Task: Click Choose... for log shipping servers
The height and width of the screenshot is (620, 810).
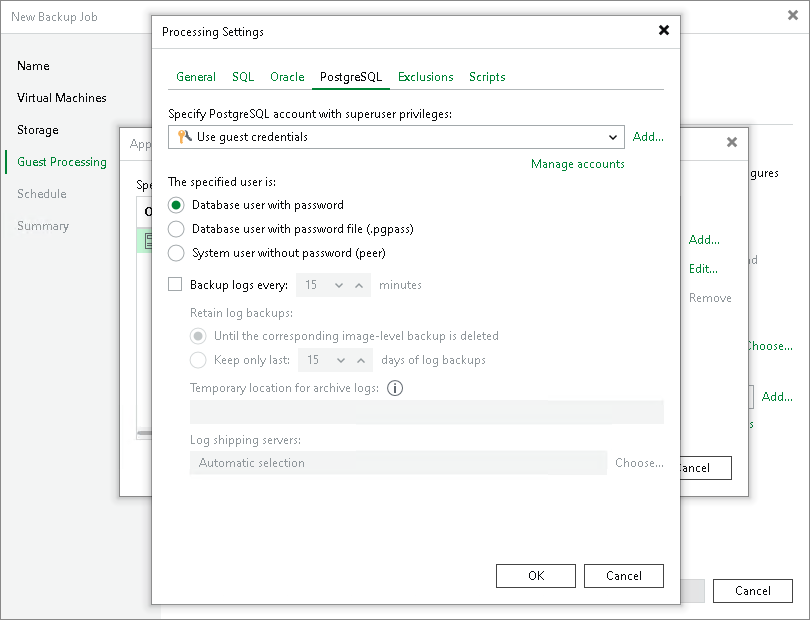Action: (x=639, y=463)
